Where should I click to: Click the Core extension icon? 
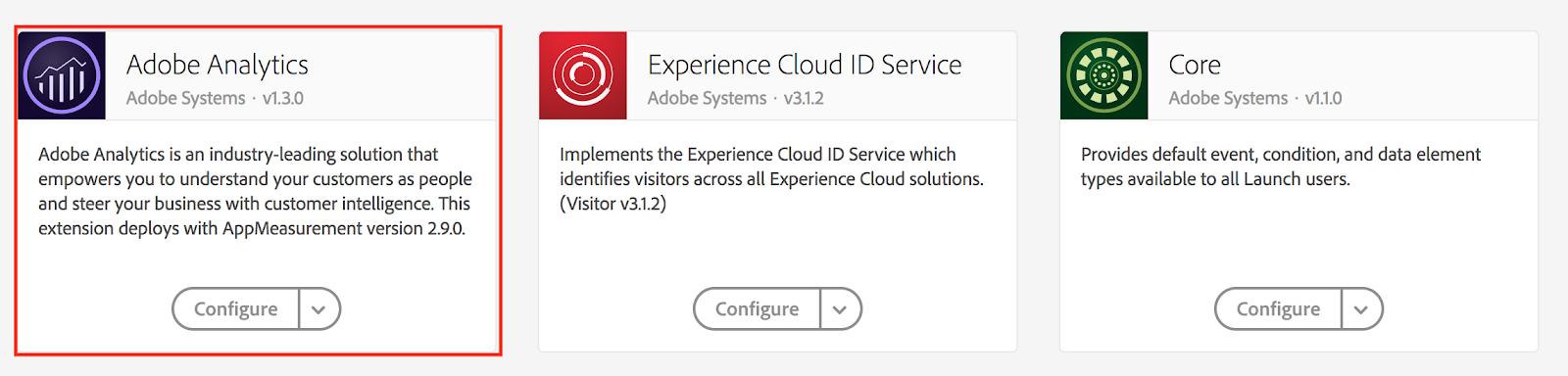[x=1104, y=75]
